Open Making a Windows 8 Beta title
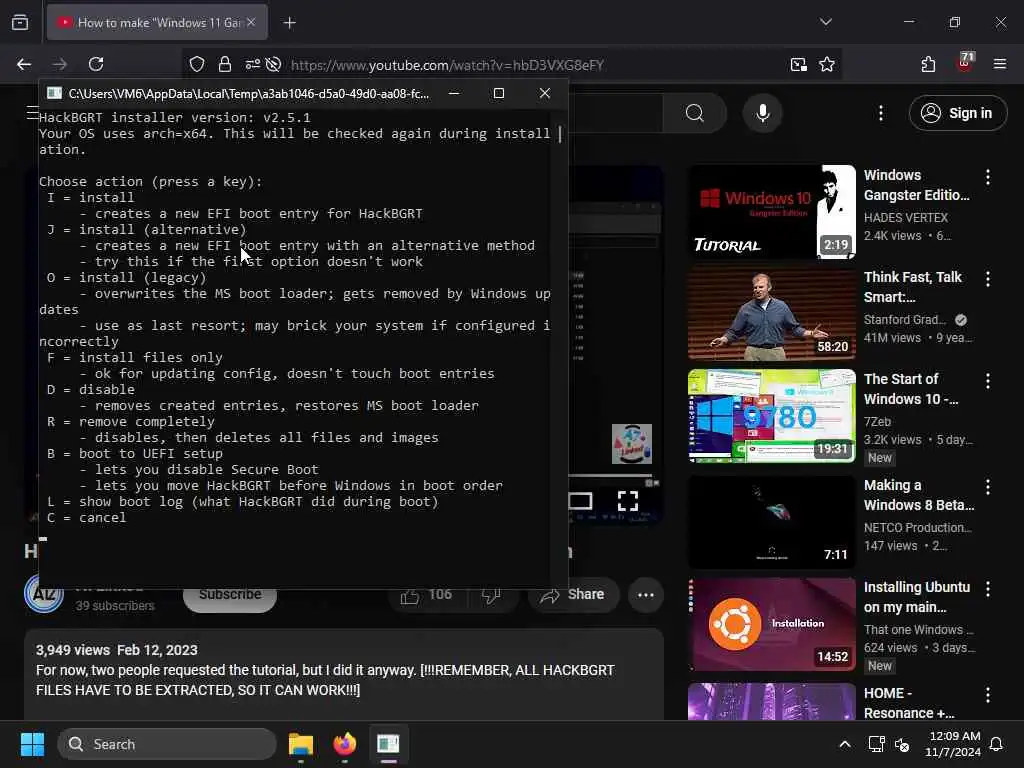Image resolution: width=1024 pixels, height=768 pixels. tap(918, 495)
